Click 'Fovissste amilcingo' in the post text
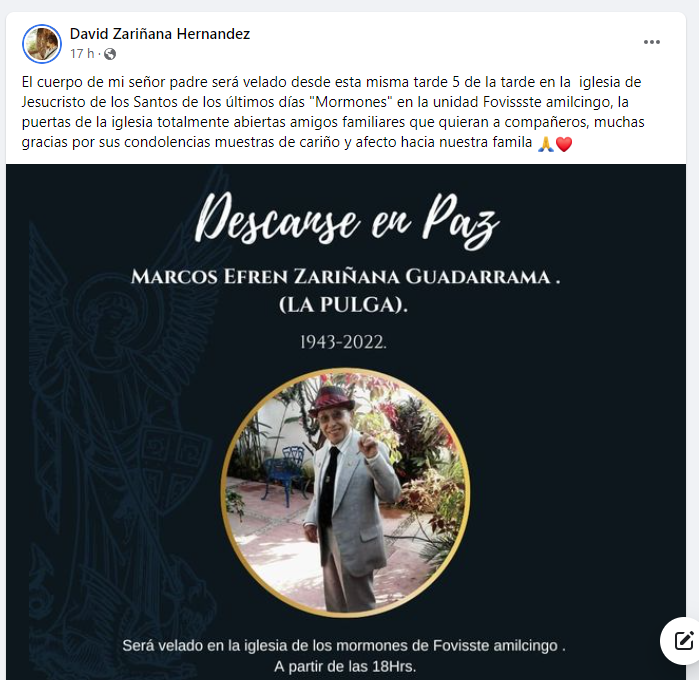Viewport: 699px width, 680px height. pyautogui.click(x=548, y=102)
